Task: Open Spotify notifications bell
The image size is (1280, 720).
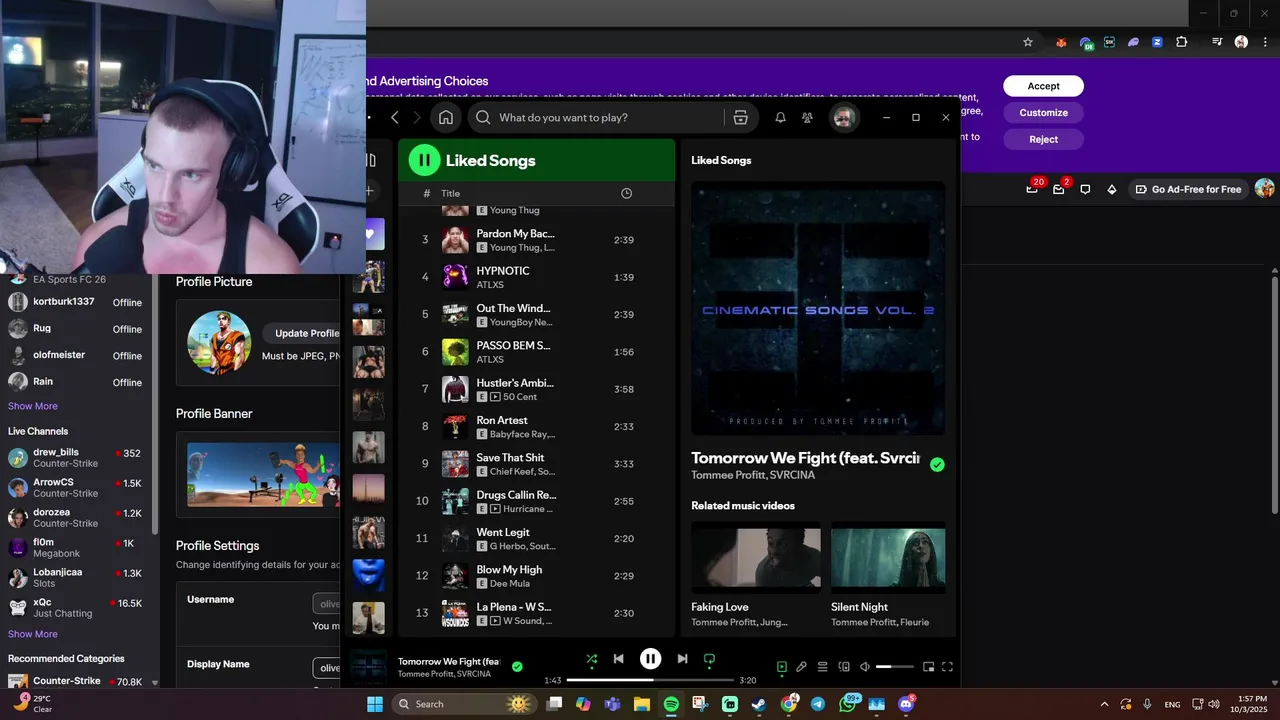Action: pyautogui.click(x=780, y=117)
